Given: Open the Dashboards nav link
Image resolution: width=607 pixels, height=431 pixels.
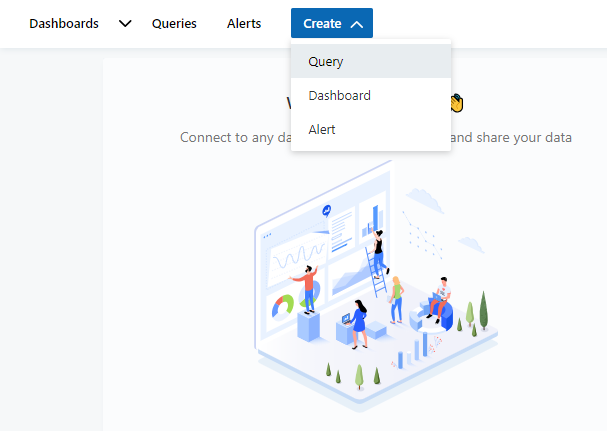Looking at the screenshot, I should coord(64,24).
